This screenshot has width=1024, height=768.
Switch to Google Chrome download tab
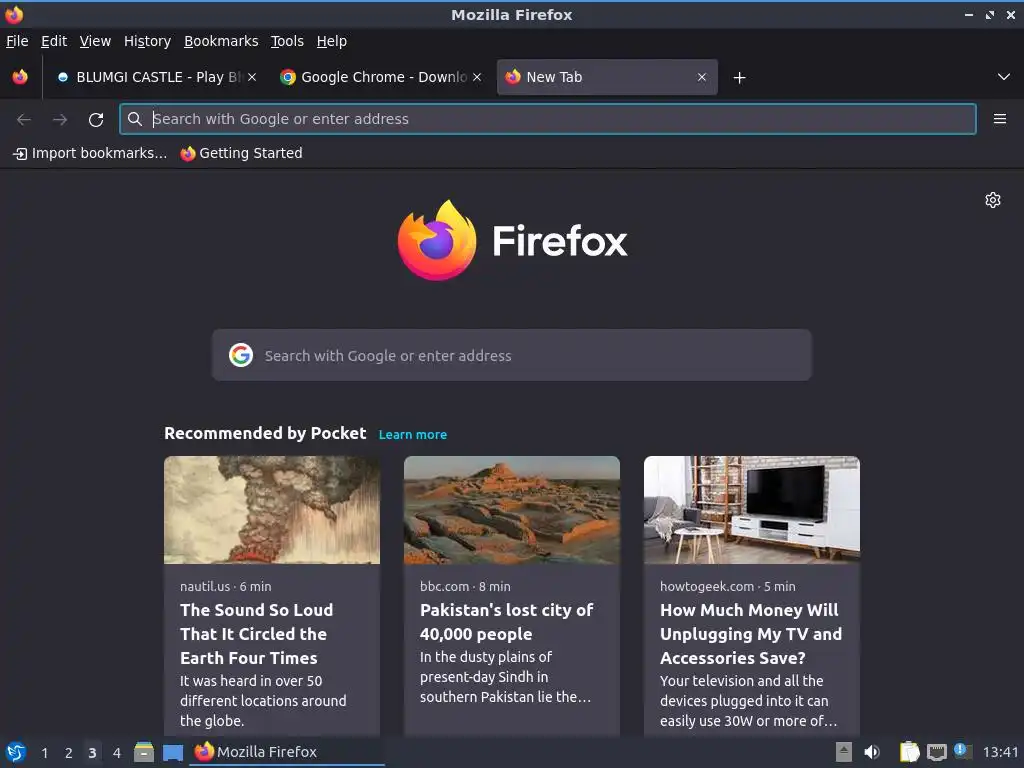(382, 77)
